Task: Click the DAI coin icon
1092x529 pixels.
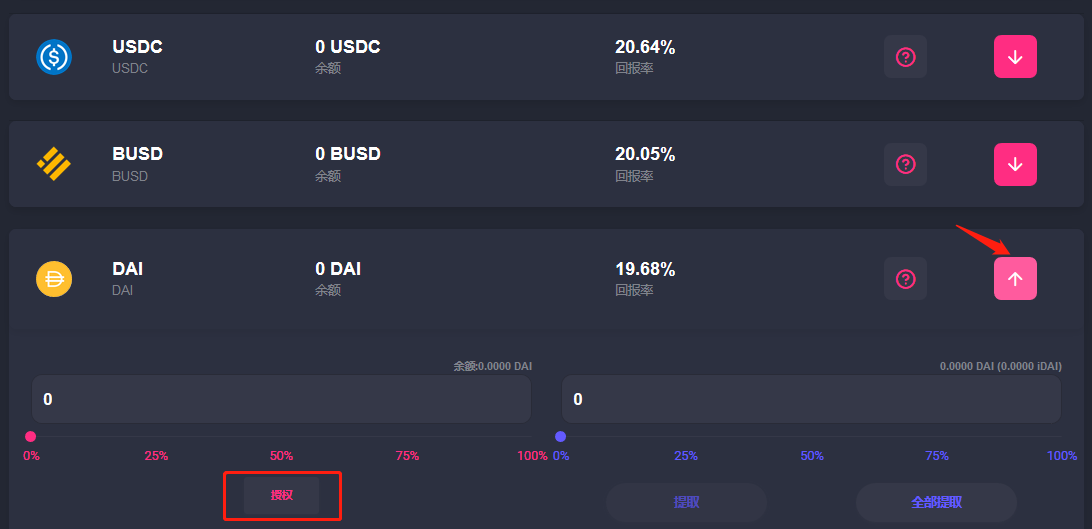Action: point(53,279)
